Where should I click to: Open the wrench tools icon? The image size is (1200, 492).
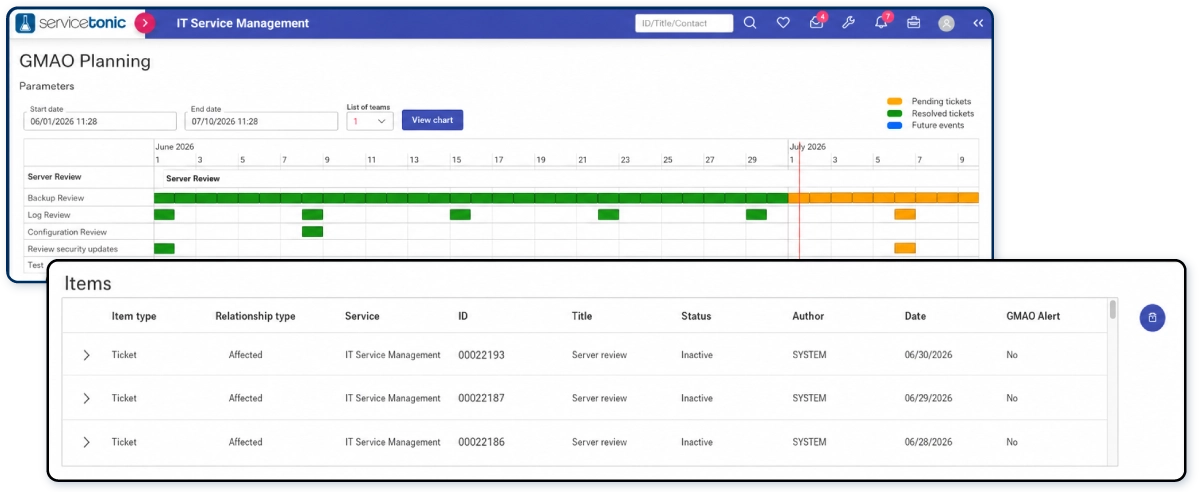coord(848,23)
